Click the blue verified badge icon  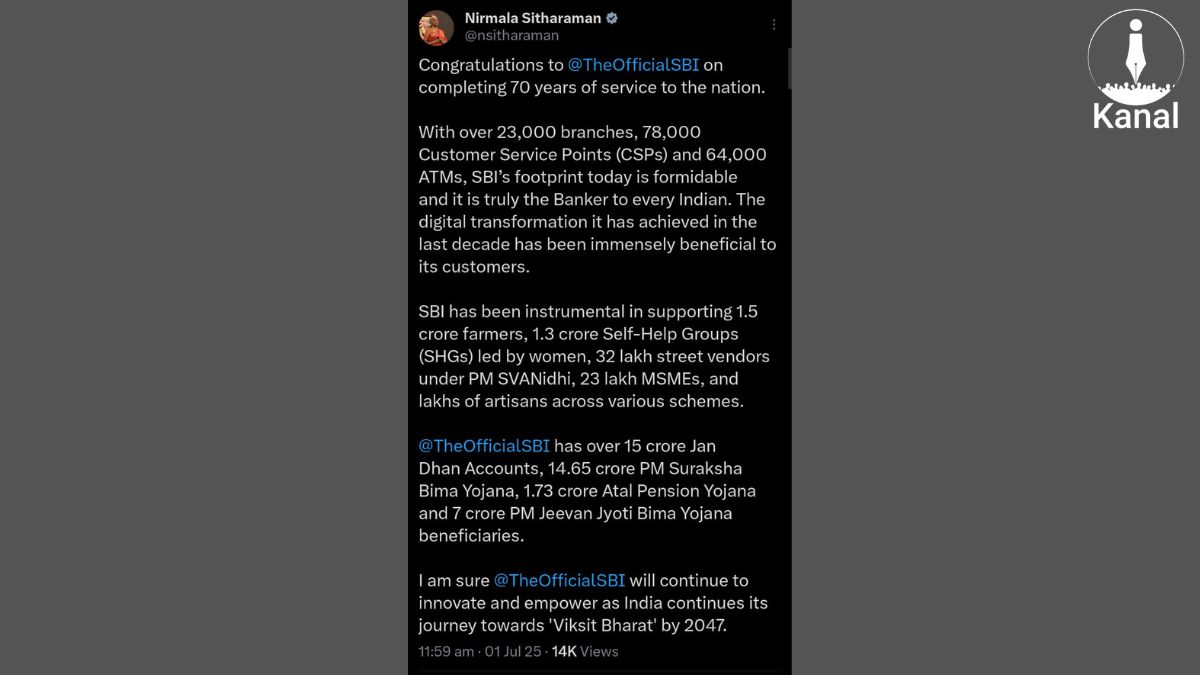coord(612,18)
